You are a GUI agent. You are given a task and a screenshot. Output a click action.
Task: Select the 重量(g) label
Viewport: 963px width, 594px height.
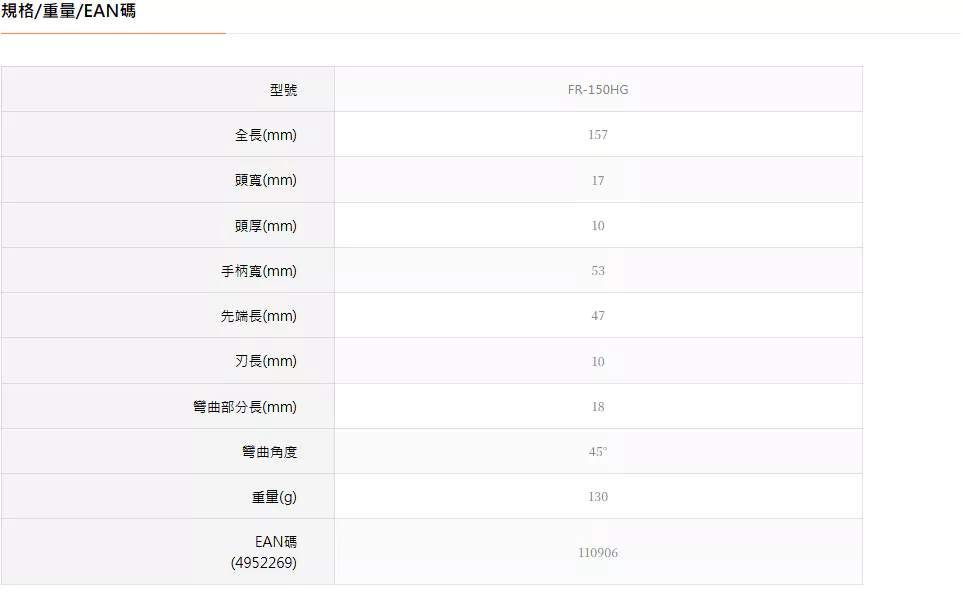pyautogui.click(x=274, y=497)
